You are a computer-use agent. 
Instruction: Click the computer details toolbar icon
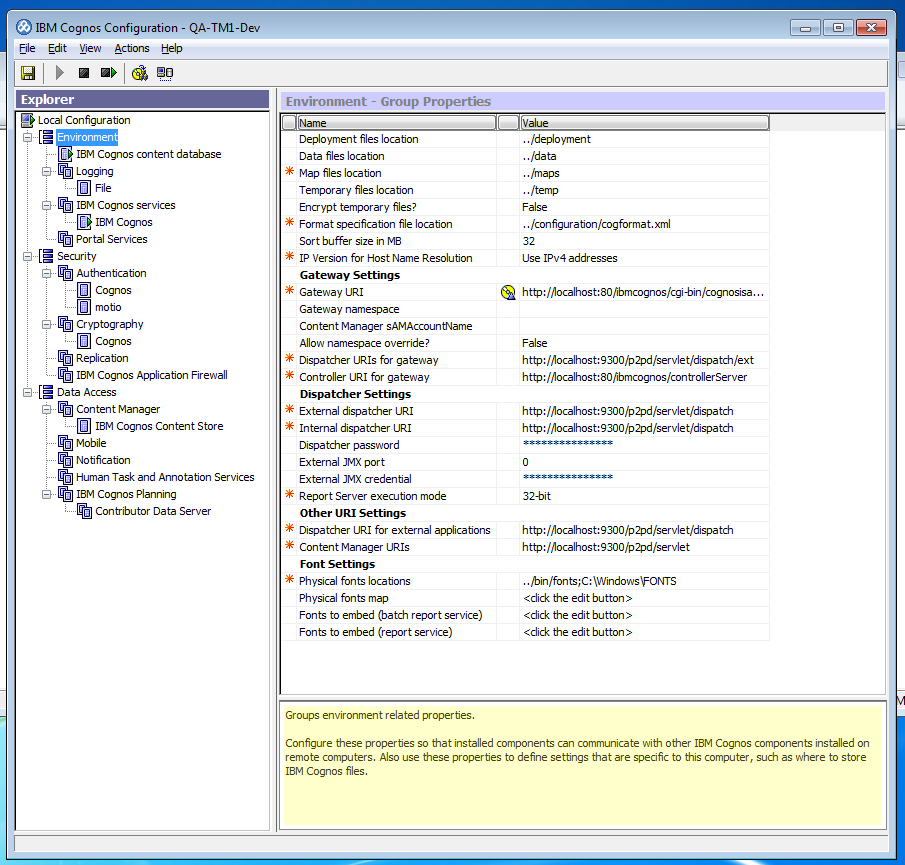[165, 73]
